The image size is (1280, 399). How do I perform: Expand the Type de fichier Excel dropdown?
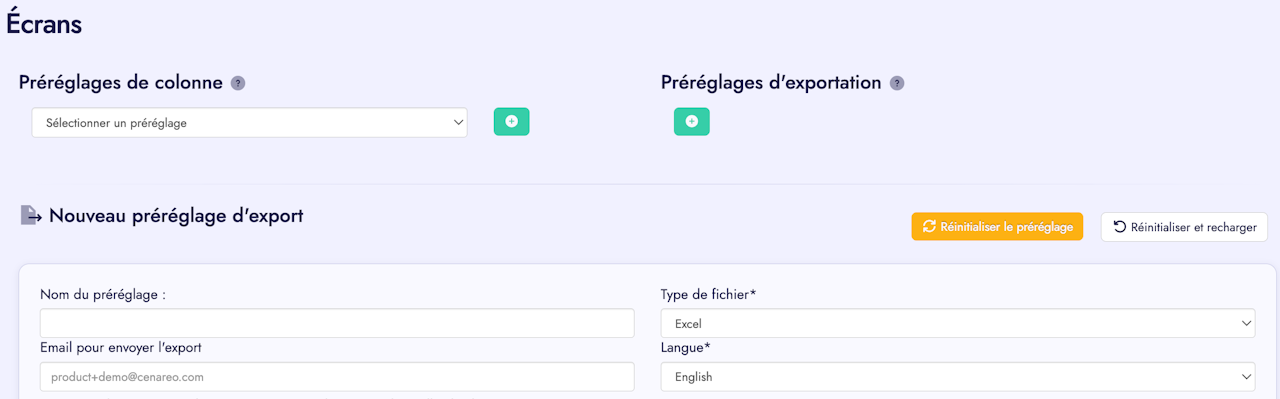pyautogui.click(x=958, y=324)
